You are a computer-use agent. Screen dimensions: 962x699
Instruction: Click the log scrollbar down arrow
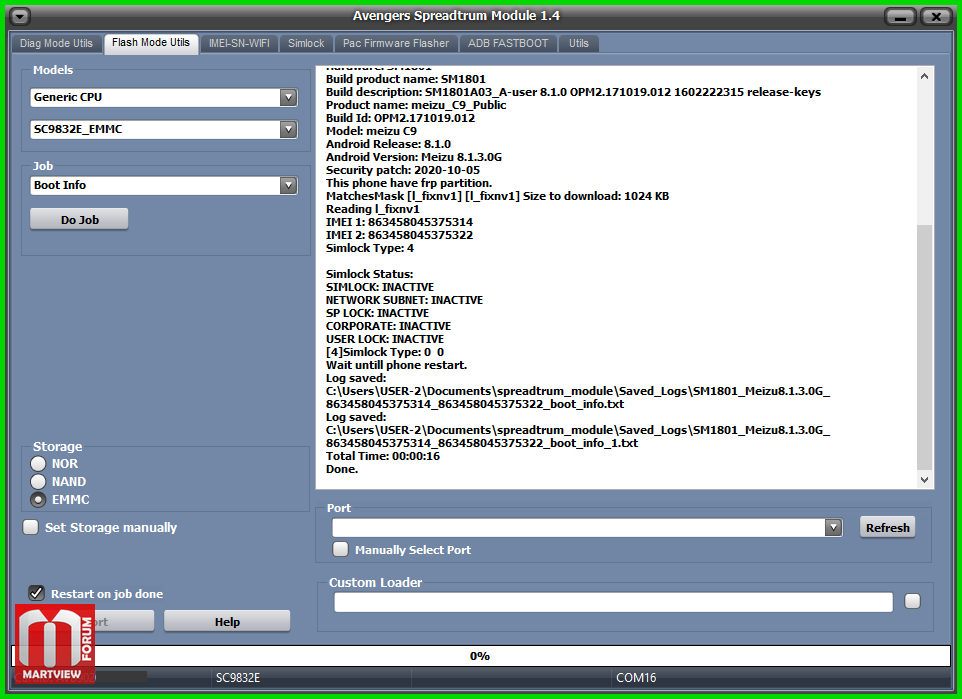[x=925, y=480]
